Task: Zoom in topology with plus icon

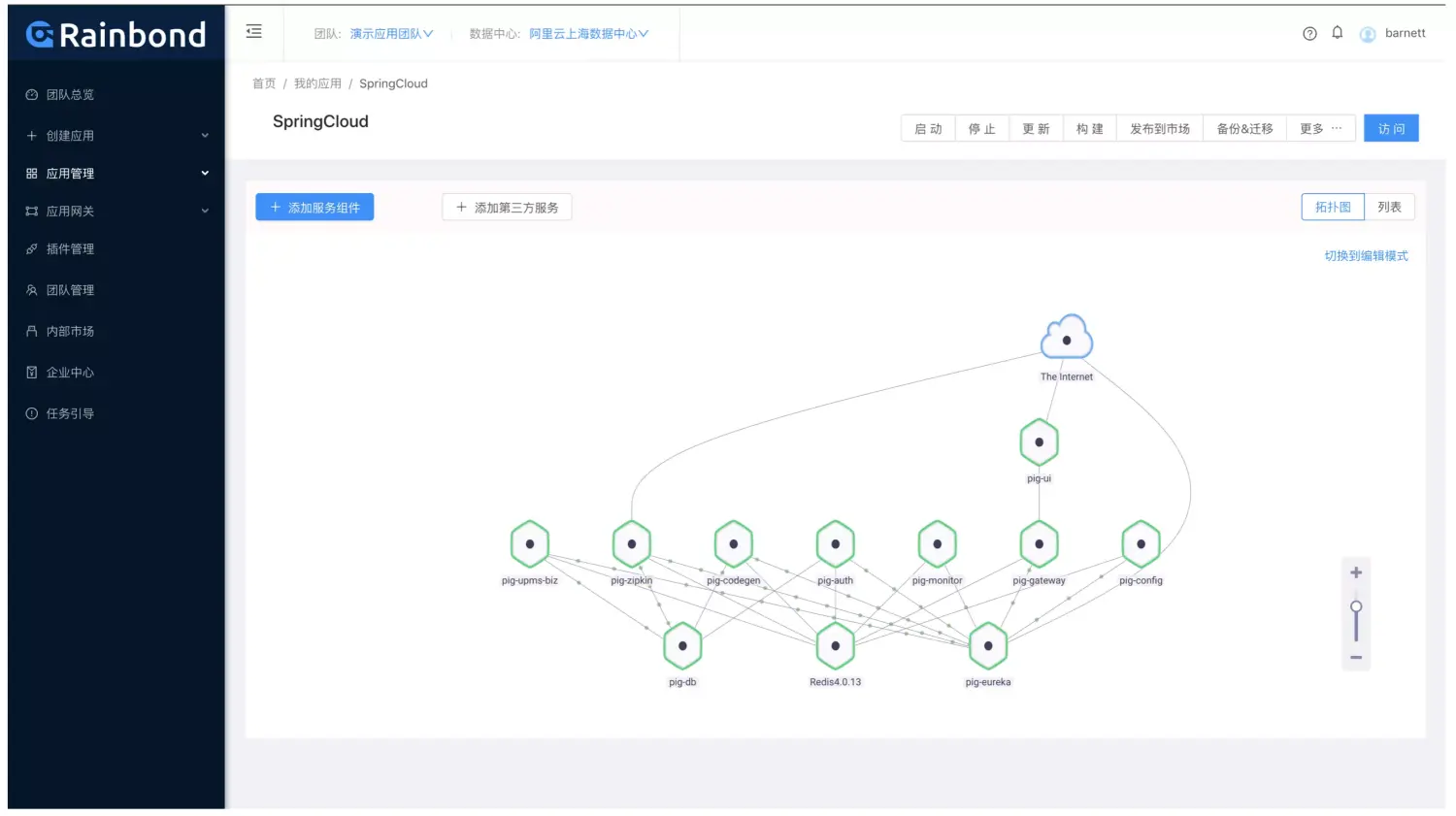Action: (1356, 572)
